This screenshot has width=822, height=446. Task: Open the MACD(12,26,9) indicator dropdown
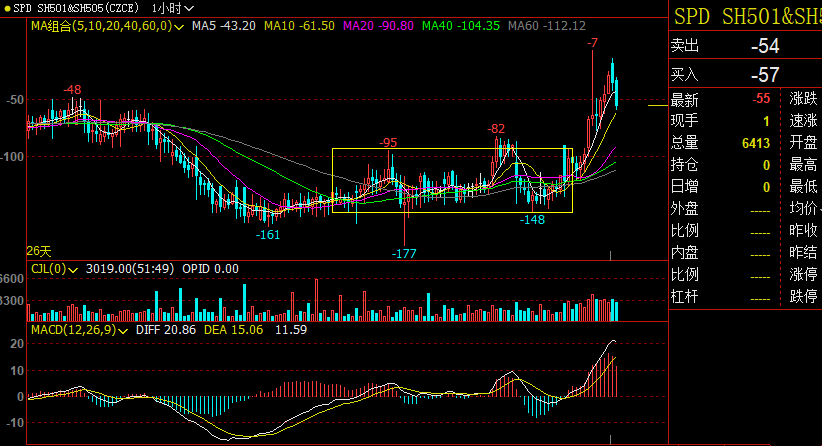122,328
